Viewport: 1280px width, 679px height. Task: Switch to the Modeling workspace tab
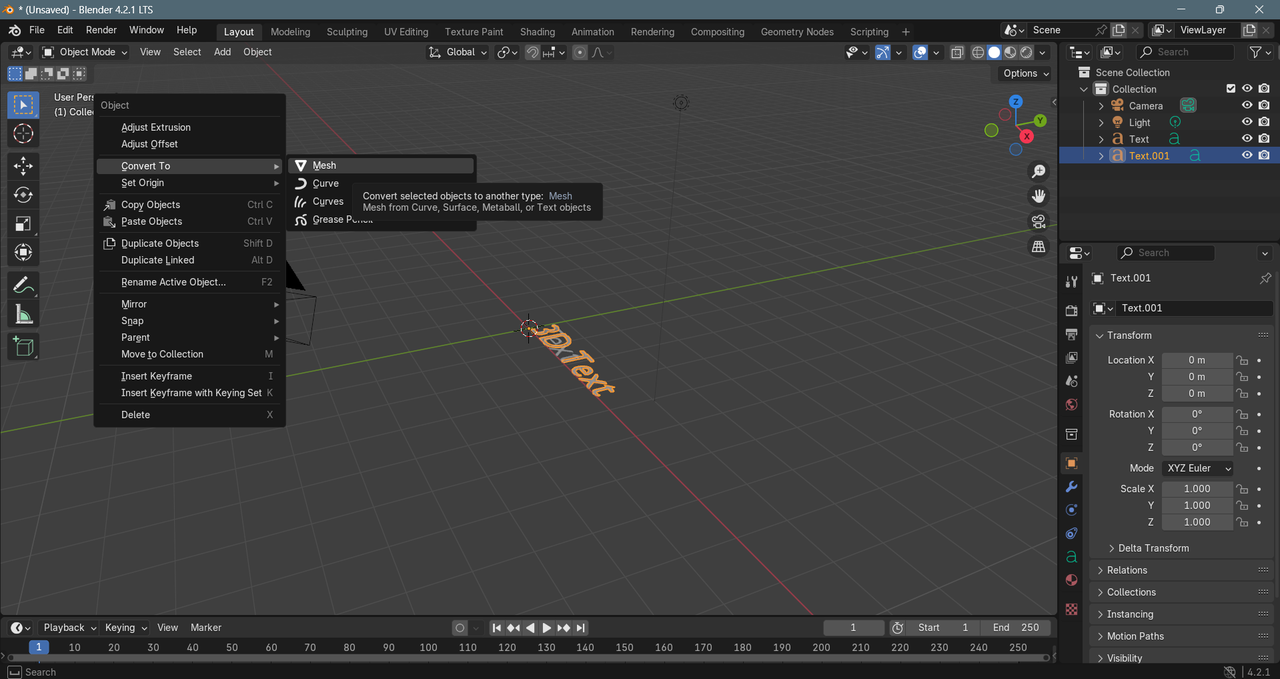[x=290, y=31]
